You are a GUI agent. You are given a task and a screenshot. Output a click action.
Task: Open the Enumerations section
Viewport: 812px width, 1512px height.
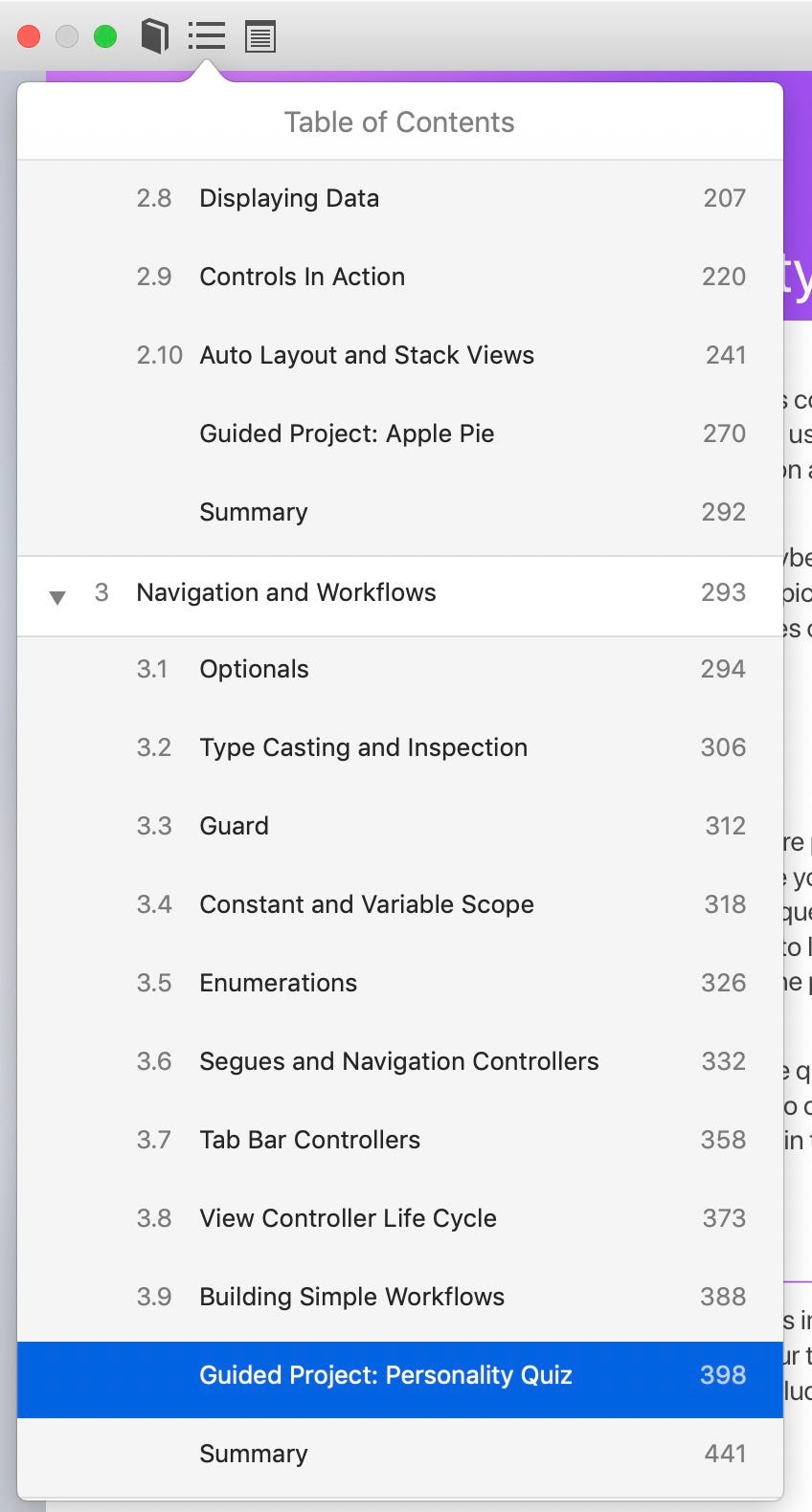click(400, 983)
